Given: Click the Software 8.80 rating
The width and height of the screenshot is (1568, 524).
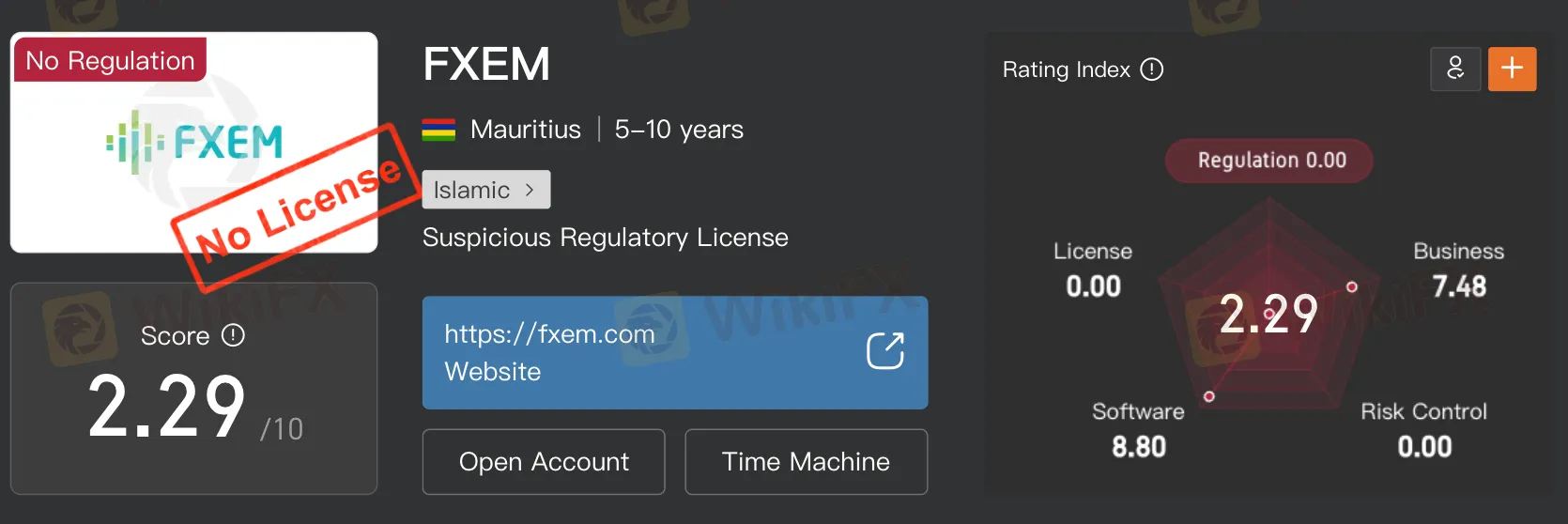Looking at the screenshot, I should [1138, 429].
